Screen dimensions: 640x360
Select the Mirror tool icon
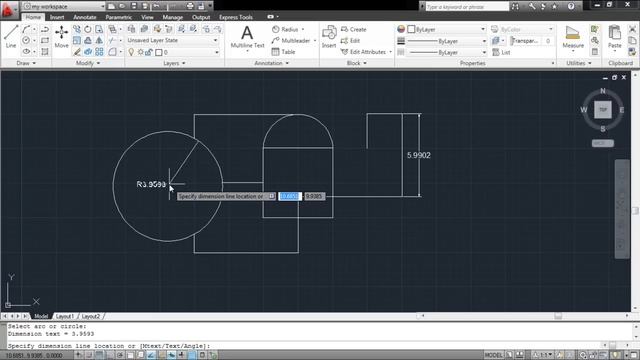99,41
